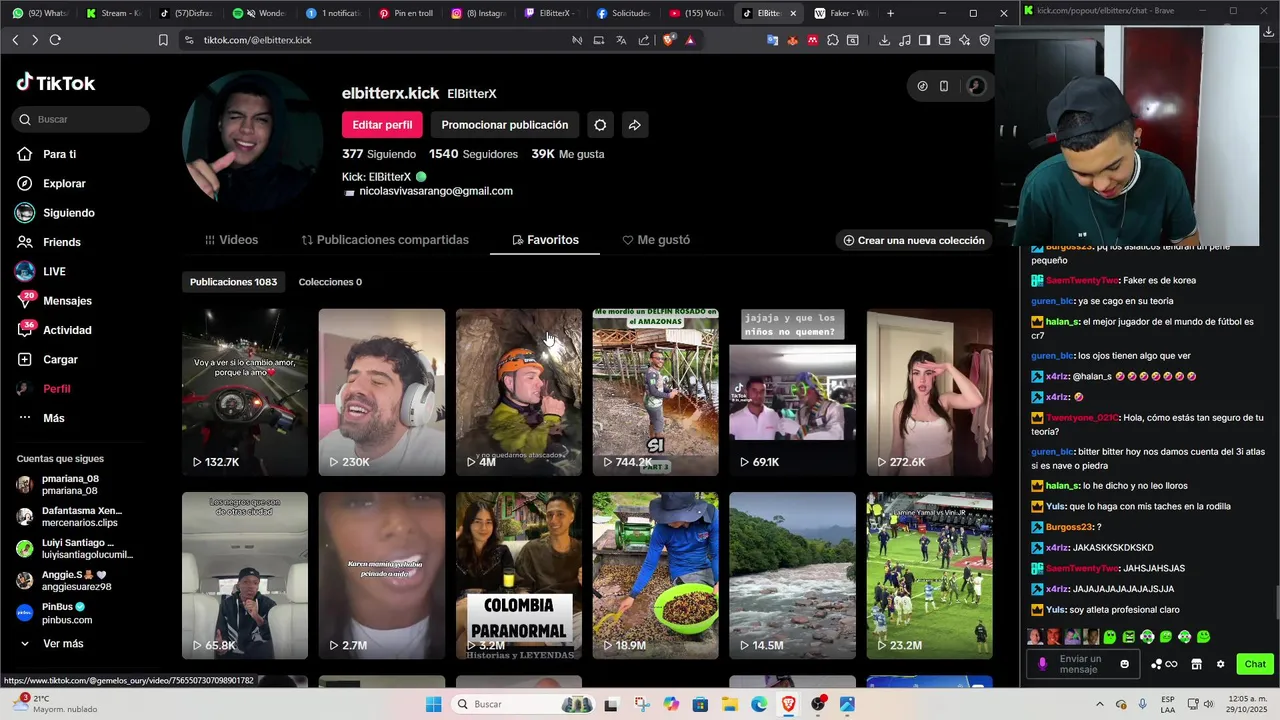
Task: Open Windows Start menu
Action: [x=433, y=704]
